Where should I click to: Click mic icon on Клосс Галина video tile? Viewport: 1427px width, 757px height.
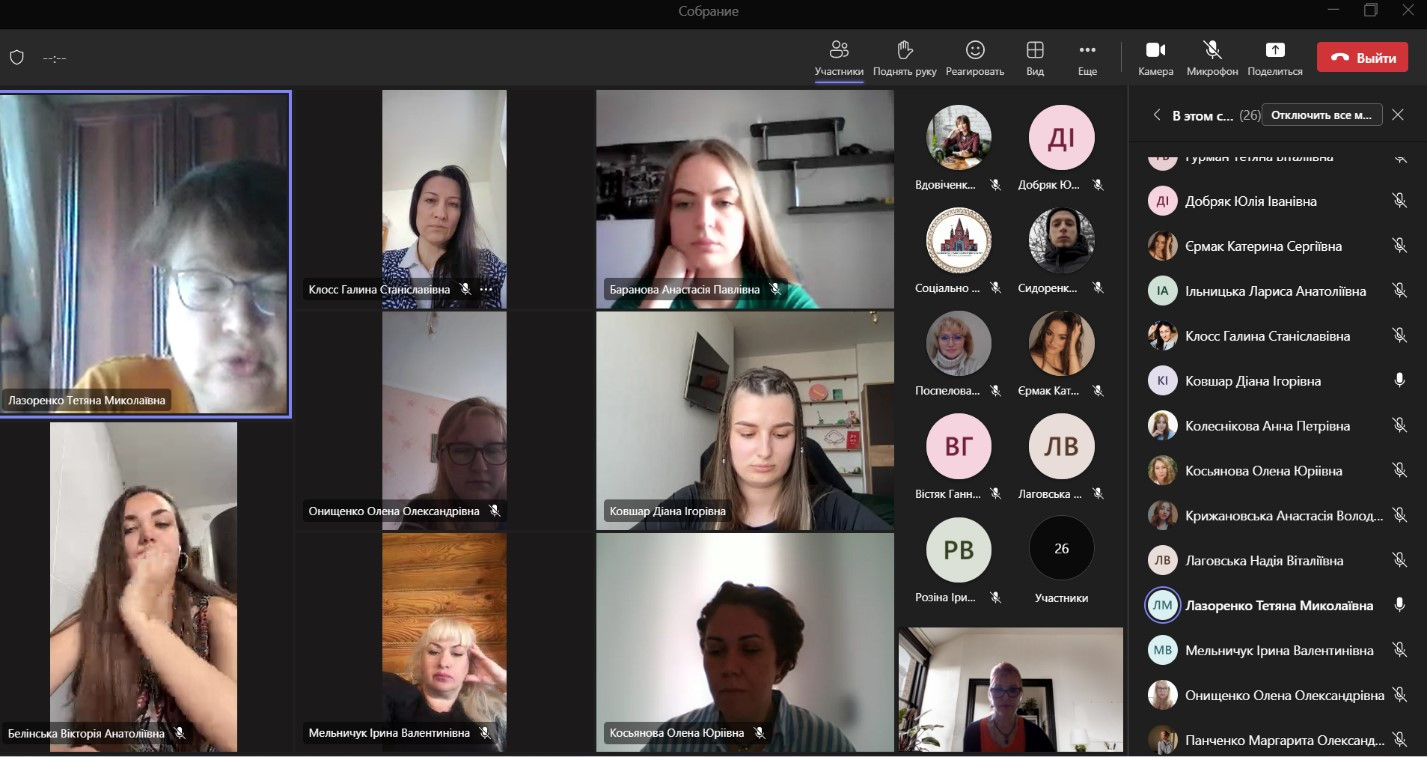tap(465, 289)
